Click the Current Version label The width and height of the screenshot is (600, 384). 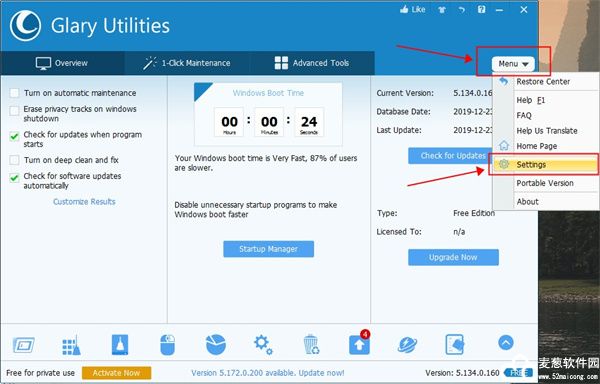(x=405, y=93)
